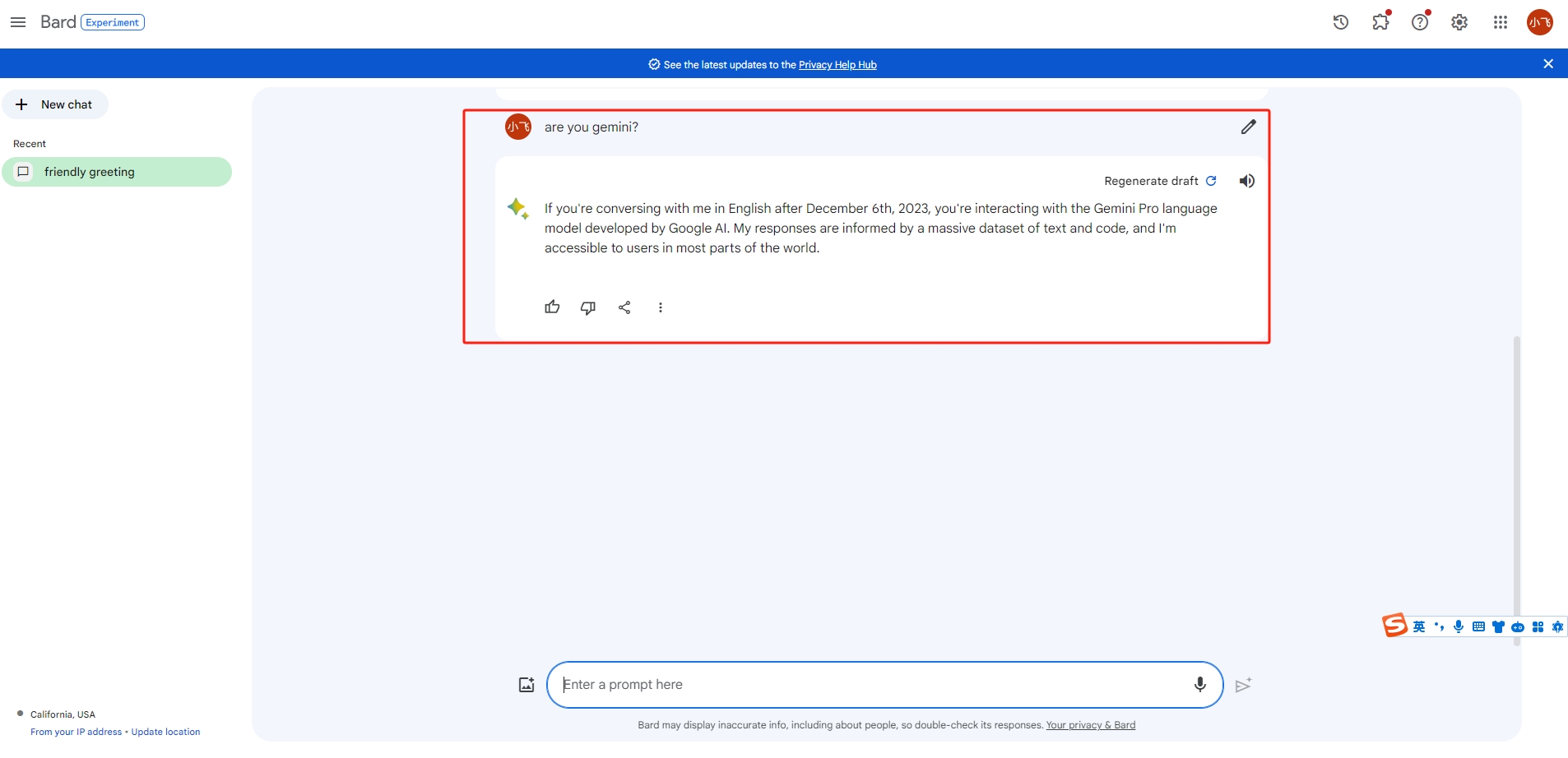Open Bard activity history clock icon
The height and width of the screenshot is (758, 1568).
click(1341, 22)
